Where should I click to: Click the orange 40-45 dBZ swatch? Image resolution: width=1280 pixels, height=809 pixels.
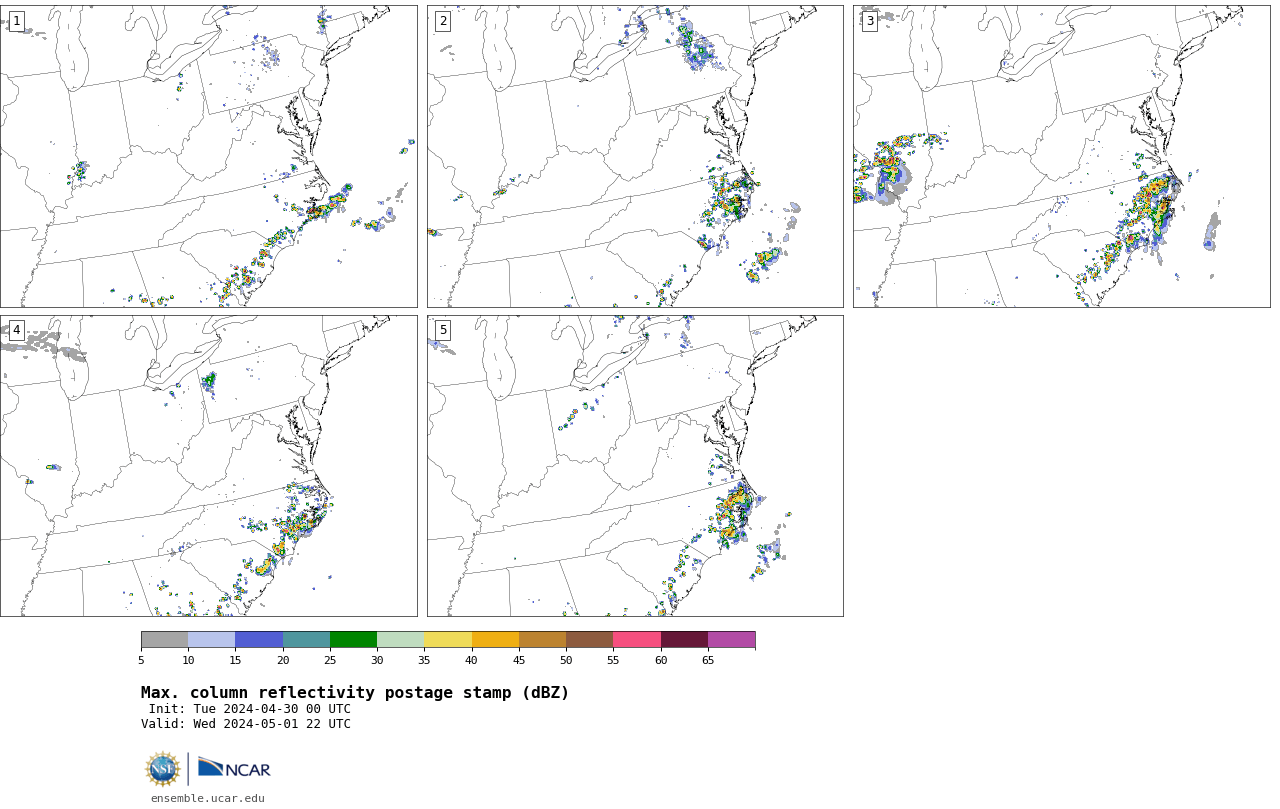495,640
